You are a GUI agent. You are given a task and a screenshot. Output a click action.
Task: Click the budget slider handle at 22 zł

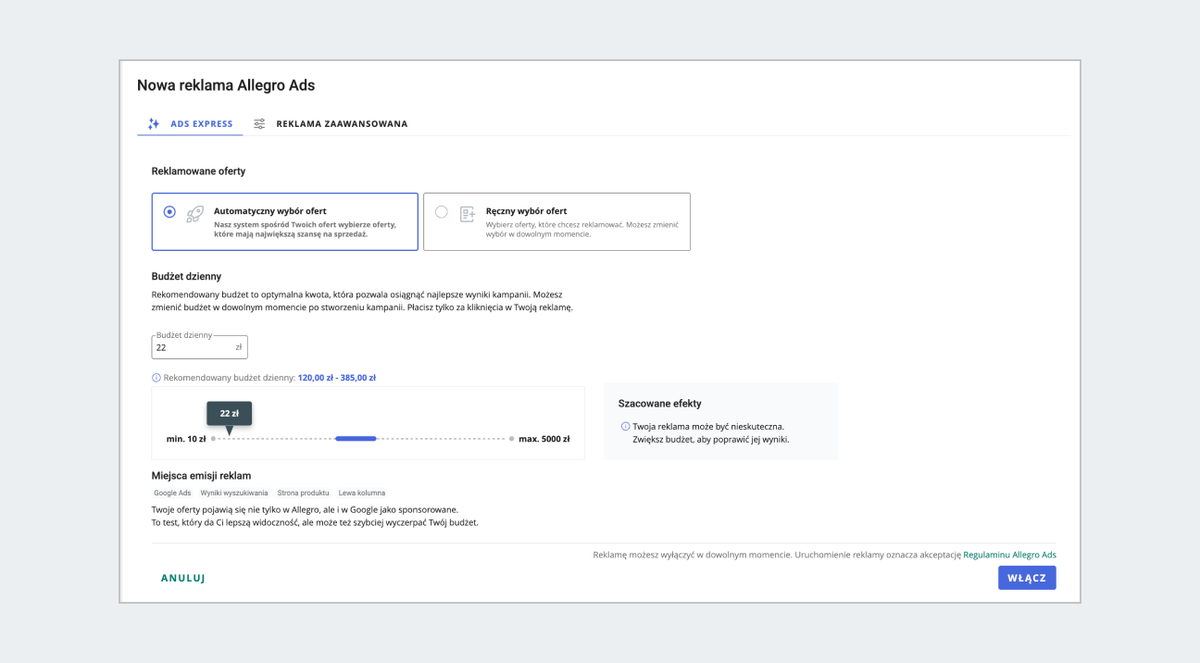[229, 438]
